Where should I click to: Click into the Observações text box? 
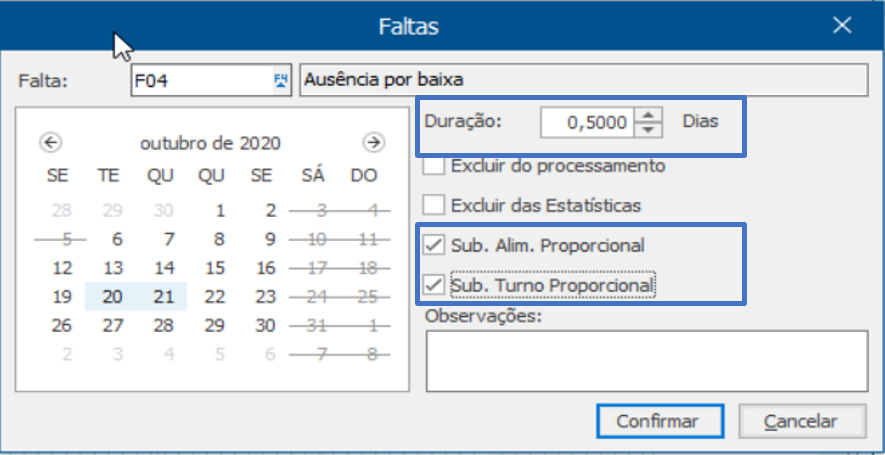coord(647,361)
